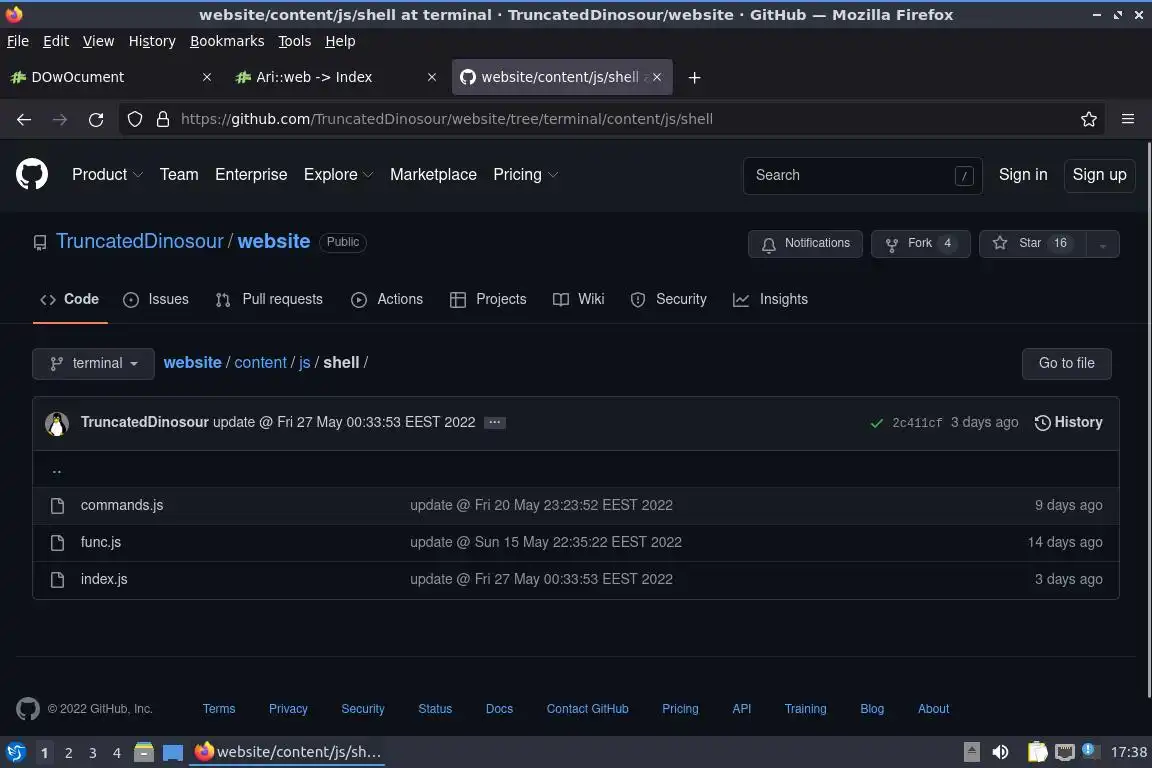The image size is (1152, 768).
Task: Open the commit hash 2c411cf link
Action: coord(916,423)
